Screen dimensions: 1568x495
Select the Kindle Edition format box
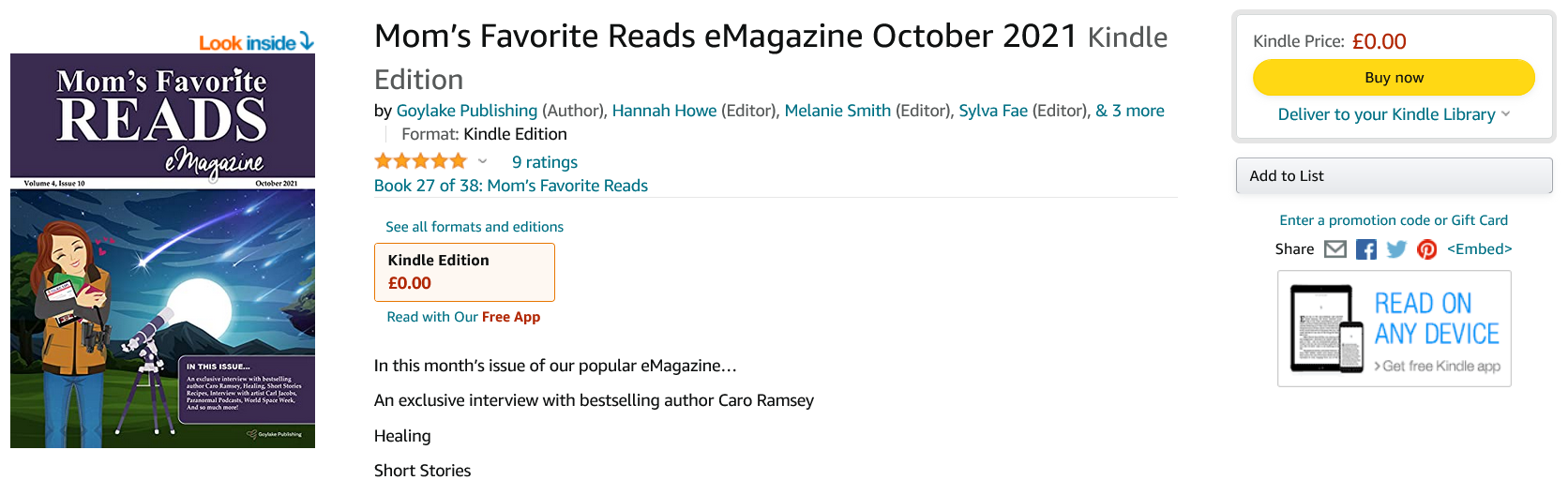click(x=464, y=272)
